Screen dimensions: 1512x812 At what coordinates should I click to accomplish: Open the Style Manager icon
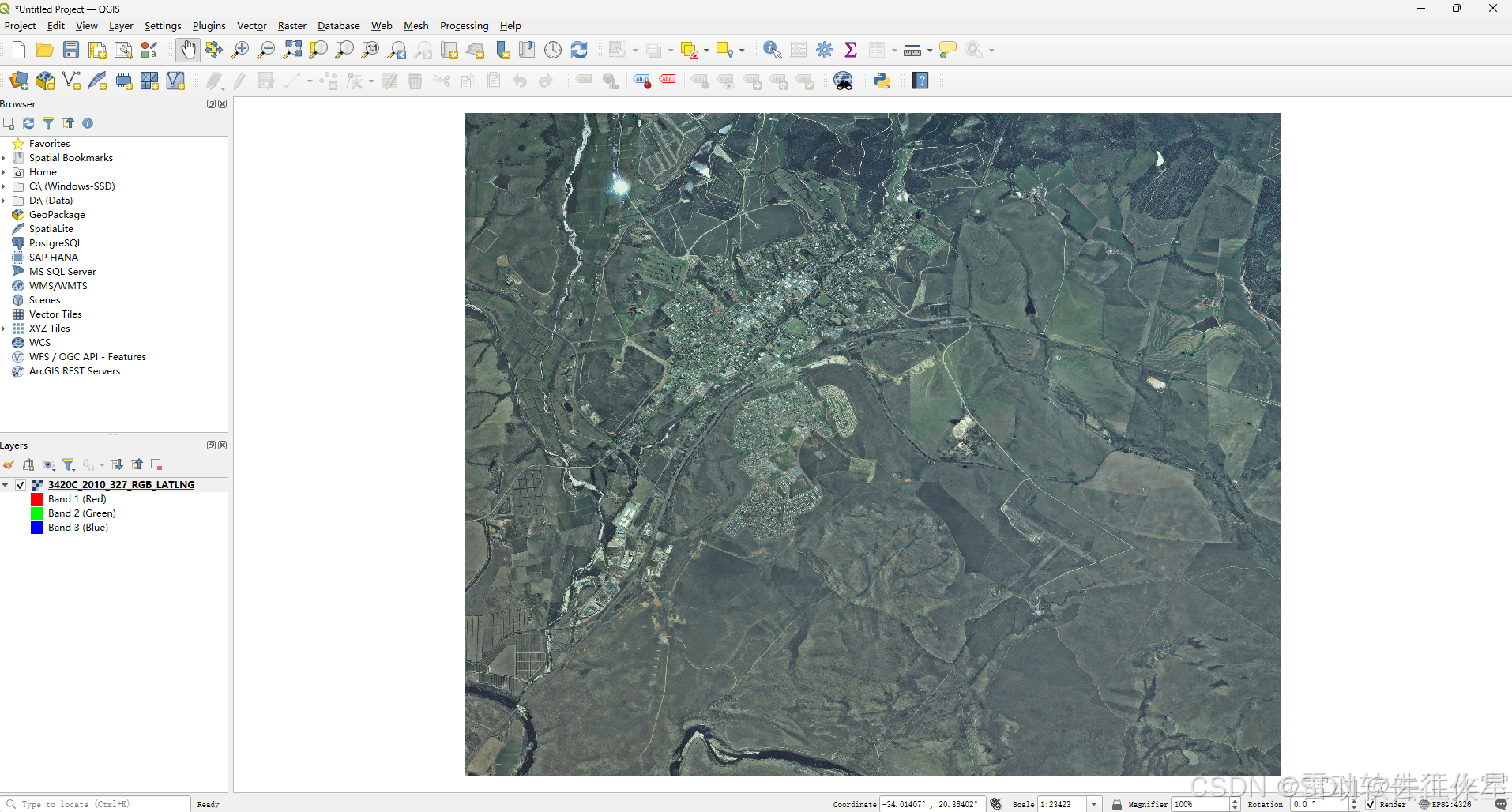click(149, 51)
